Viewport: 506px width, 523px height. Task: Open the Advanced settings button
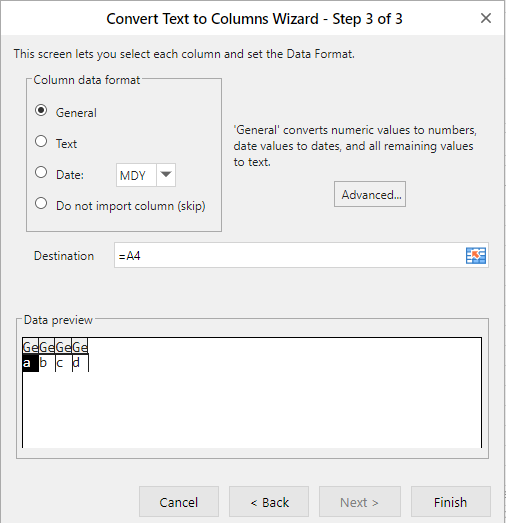point(370,194)
